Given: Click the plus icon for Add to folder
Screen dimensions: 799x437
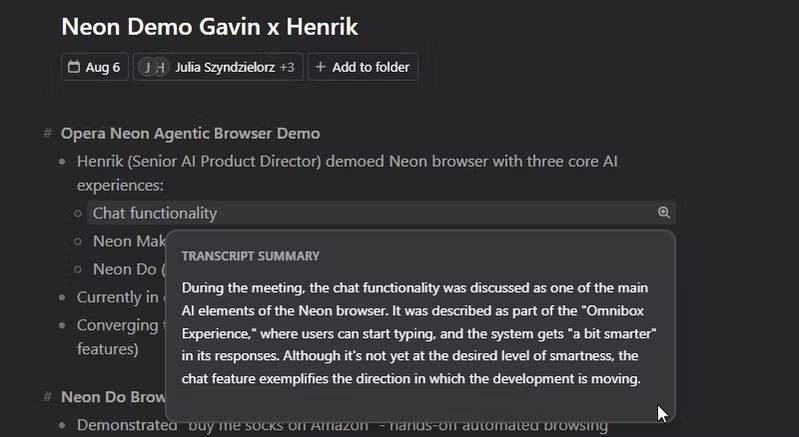Looking at the screenshot, I should coord(320,68).
